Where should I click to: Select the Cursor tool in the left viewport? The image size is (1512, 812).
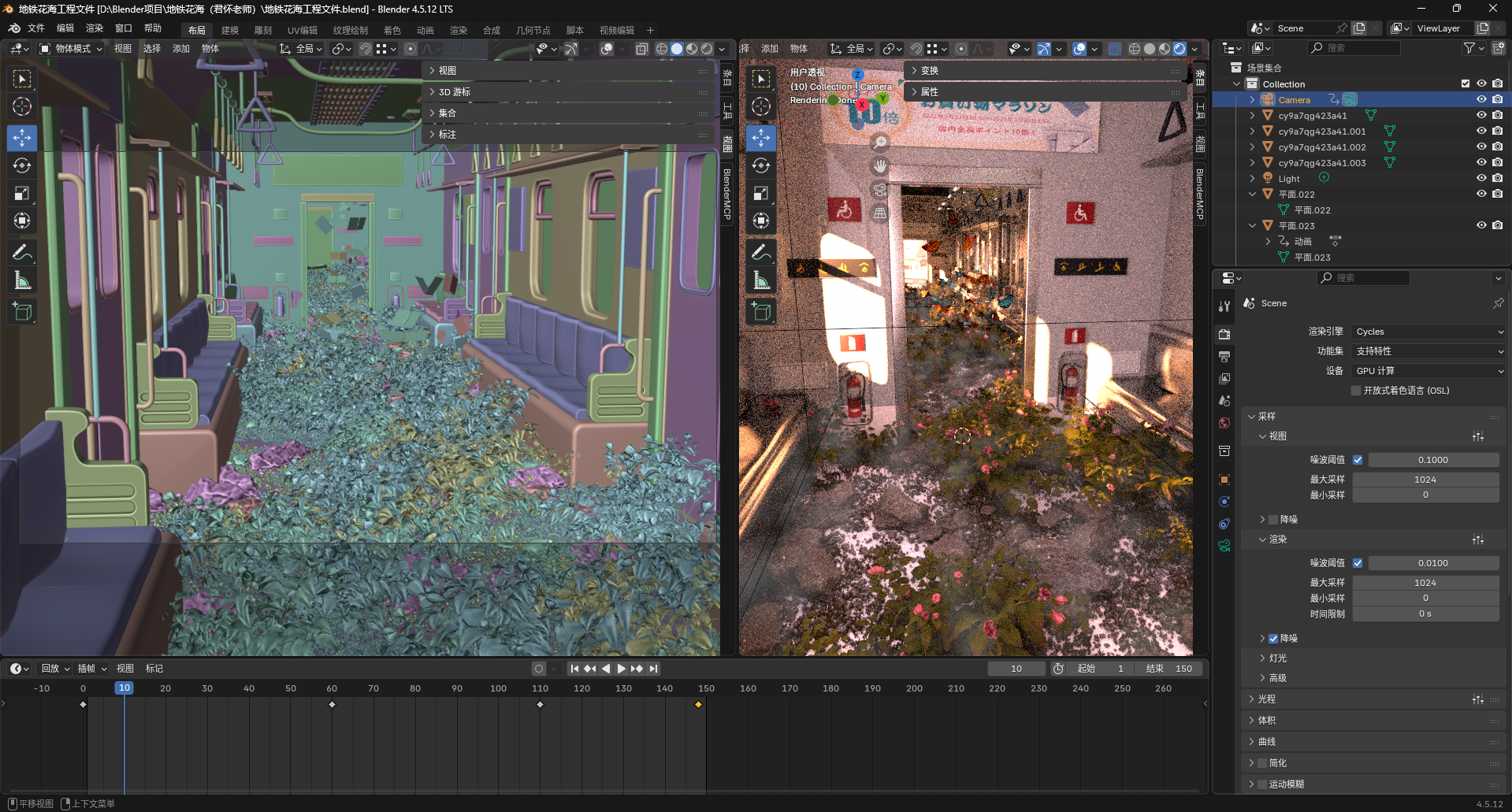coord(22,106)
